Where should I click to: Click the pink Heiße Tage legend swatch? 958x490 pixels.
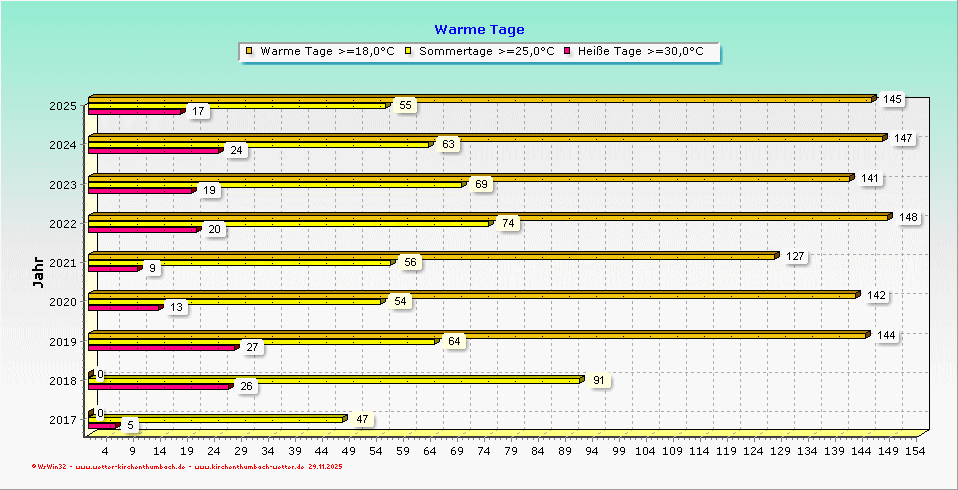point(568,51)
